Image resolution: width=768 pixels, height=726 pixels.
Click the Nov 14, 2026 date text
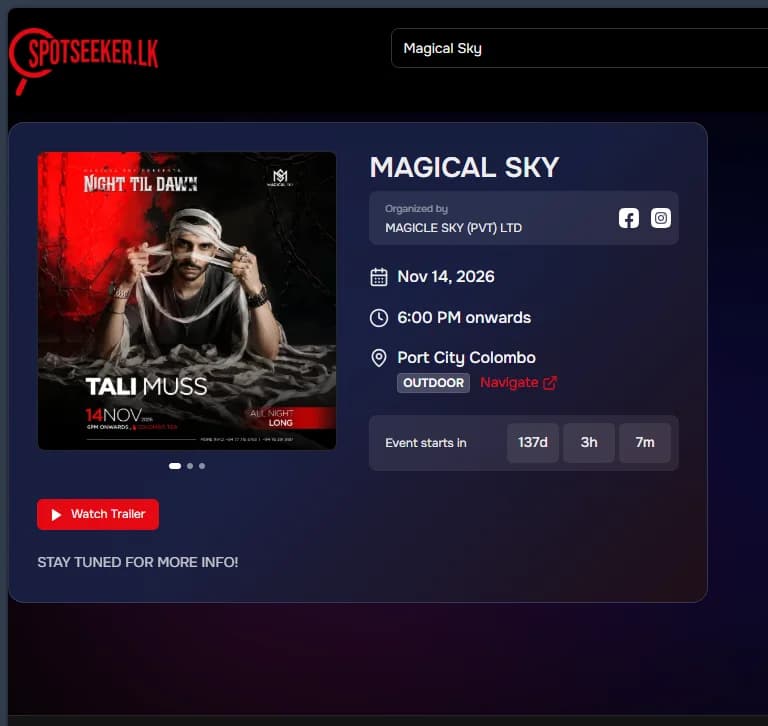coord(446,277)
